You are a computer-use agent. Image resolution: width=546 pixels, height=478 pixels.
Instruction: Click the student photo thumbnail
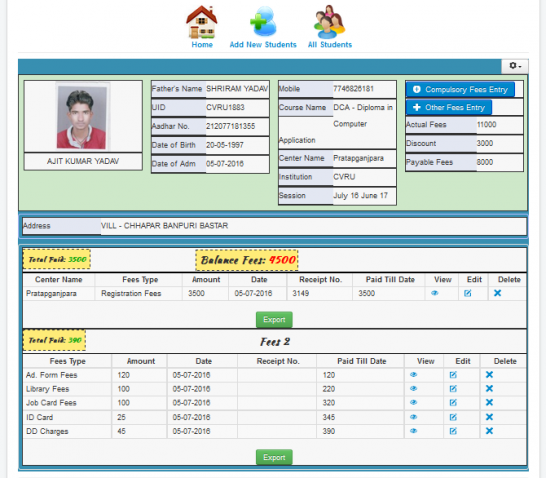point(82,117)
